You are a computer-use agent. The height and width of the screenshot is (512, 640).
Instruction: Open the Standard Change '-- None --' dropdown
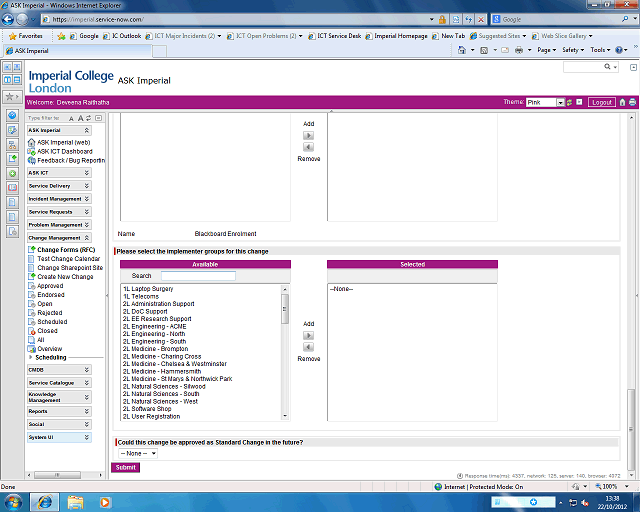click(138, 453)
